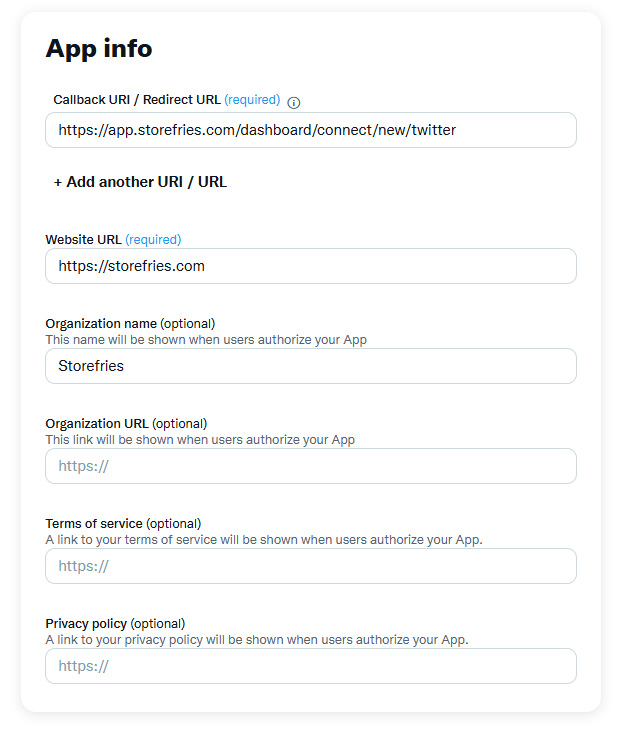
Task: Focus the Terms of service URL field
Action: pos(310,566)
